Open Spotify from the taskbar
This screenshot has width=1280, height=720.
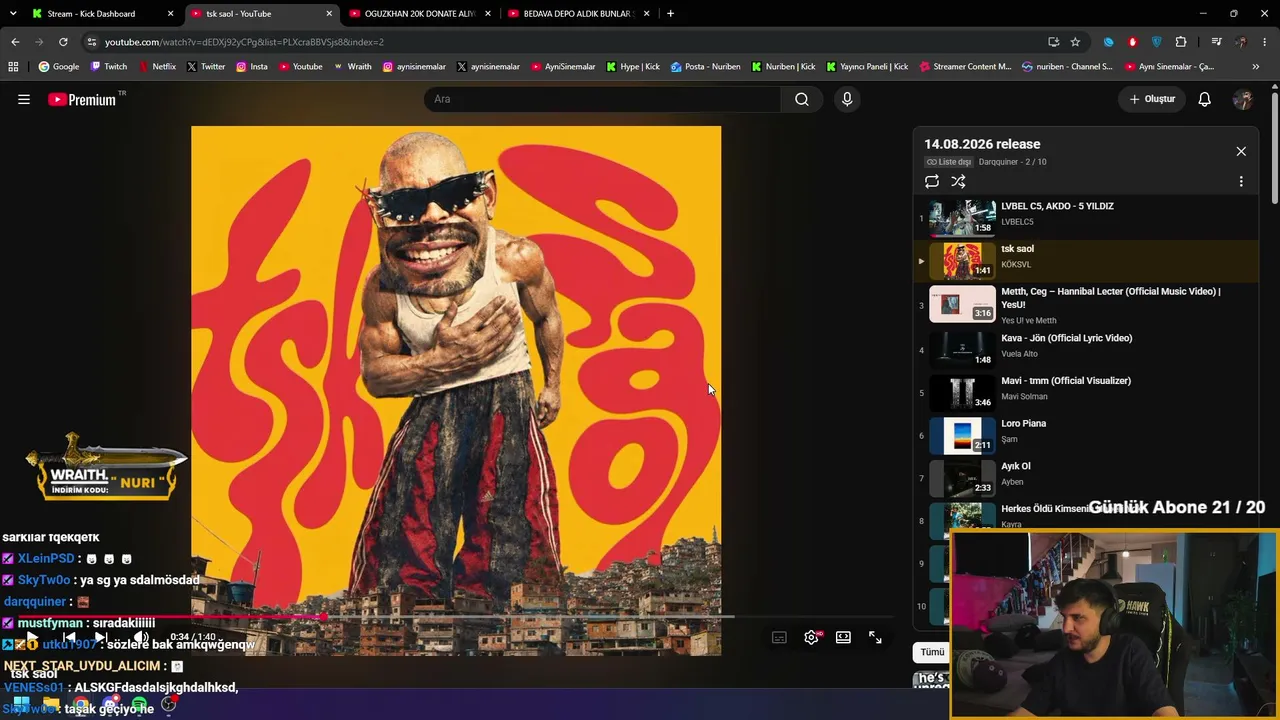tap(139, 704)
